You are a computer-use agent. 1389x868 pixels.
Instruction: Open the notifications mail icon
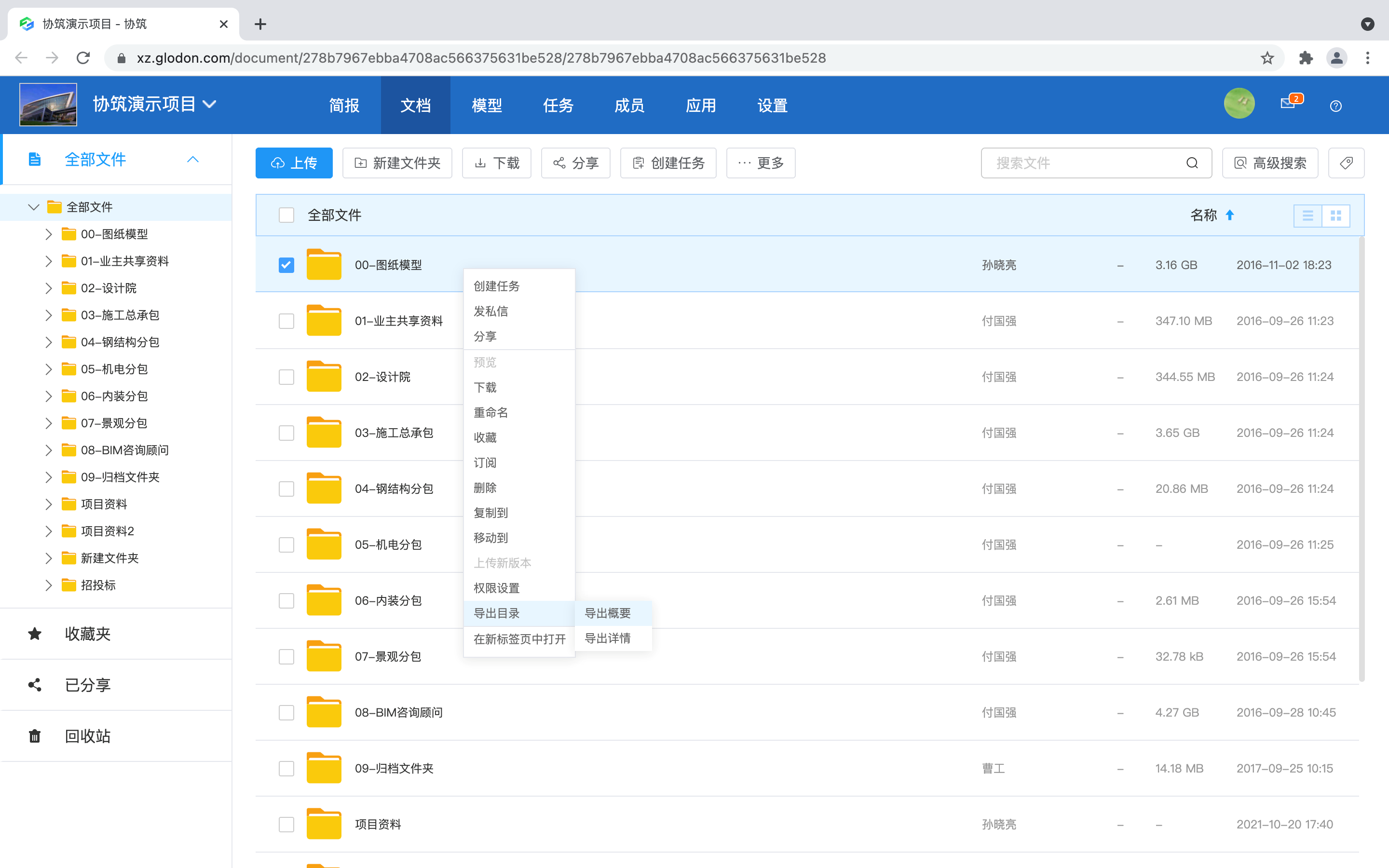(1287, 105)
